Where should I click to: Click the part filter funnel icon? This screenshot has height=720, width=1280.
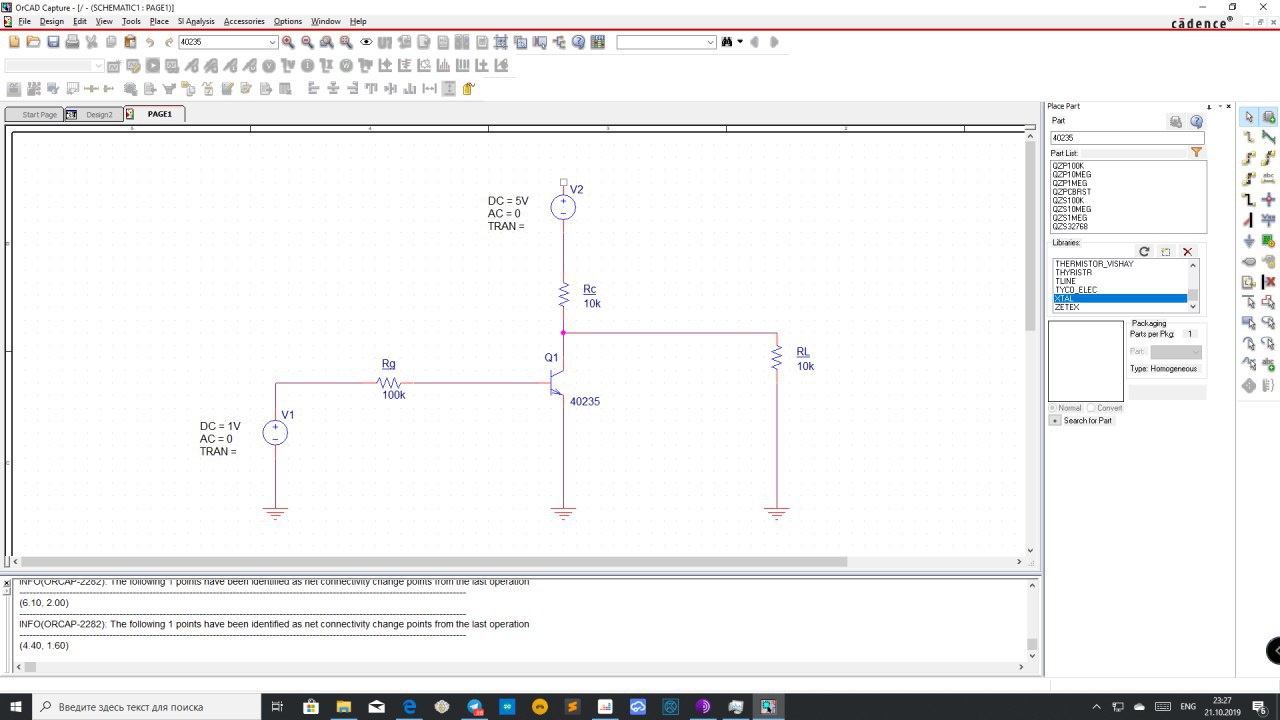click(x=1196, y=152)
